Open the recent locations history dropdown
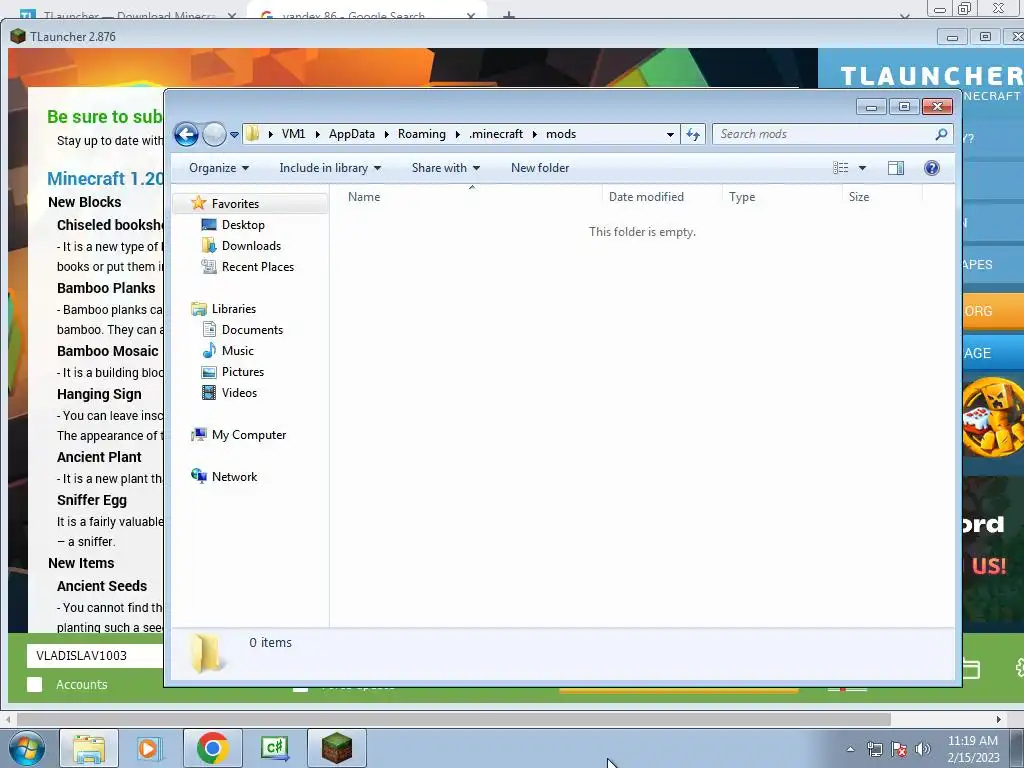1024x768 pixels. click(x=234, y=135)
